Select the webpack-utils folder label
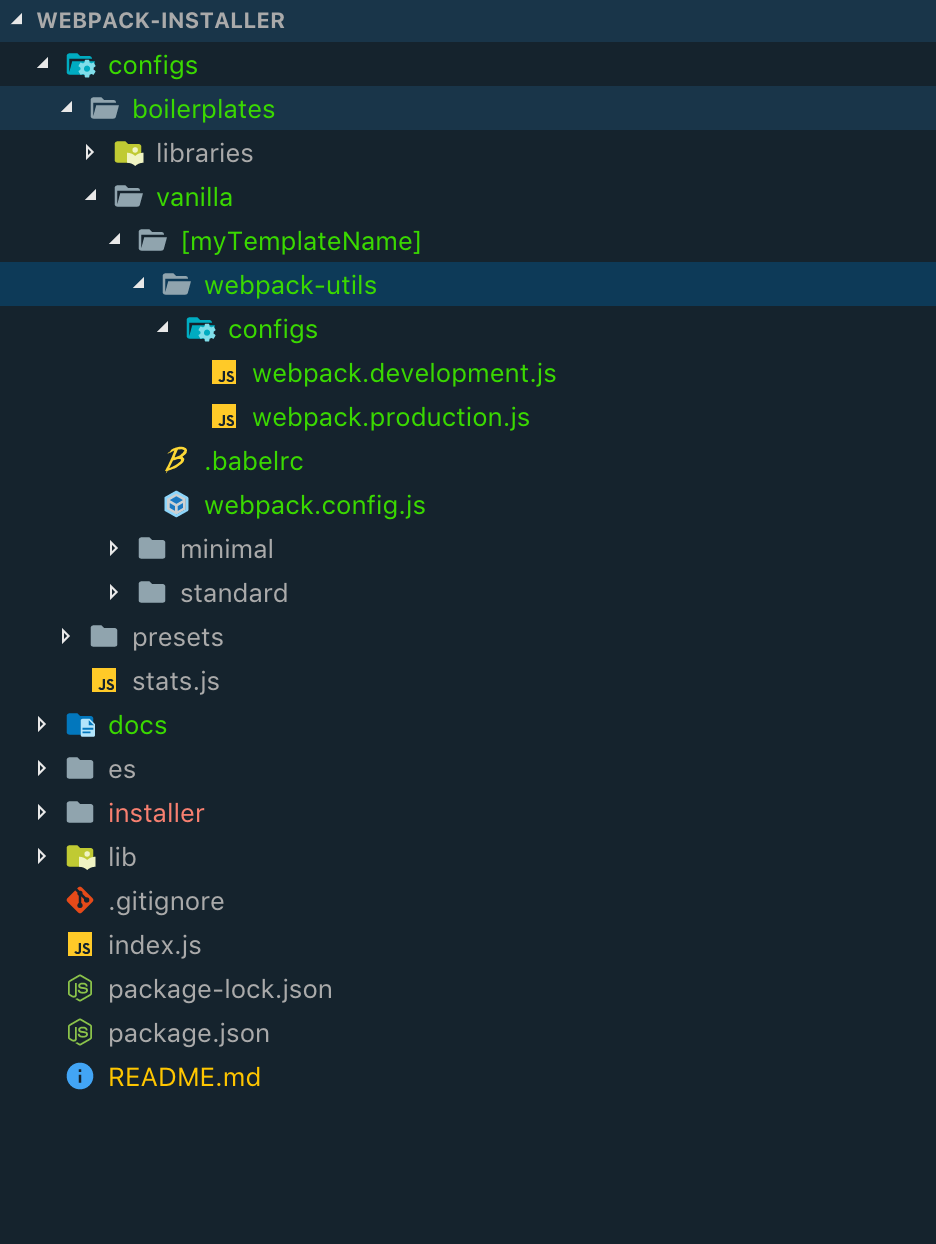Image resolution: width=936 pixels, height=1244 pixels. (x=291, y=285)
